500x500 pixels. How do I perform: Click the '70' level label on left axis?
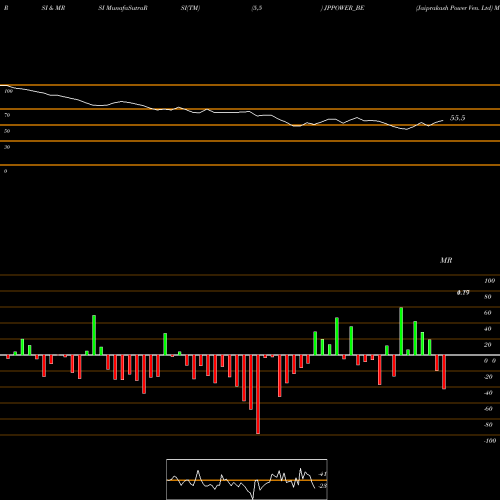(x=7, y=115)
